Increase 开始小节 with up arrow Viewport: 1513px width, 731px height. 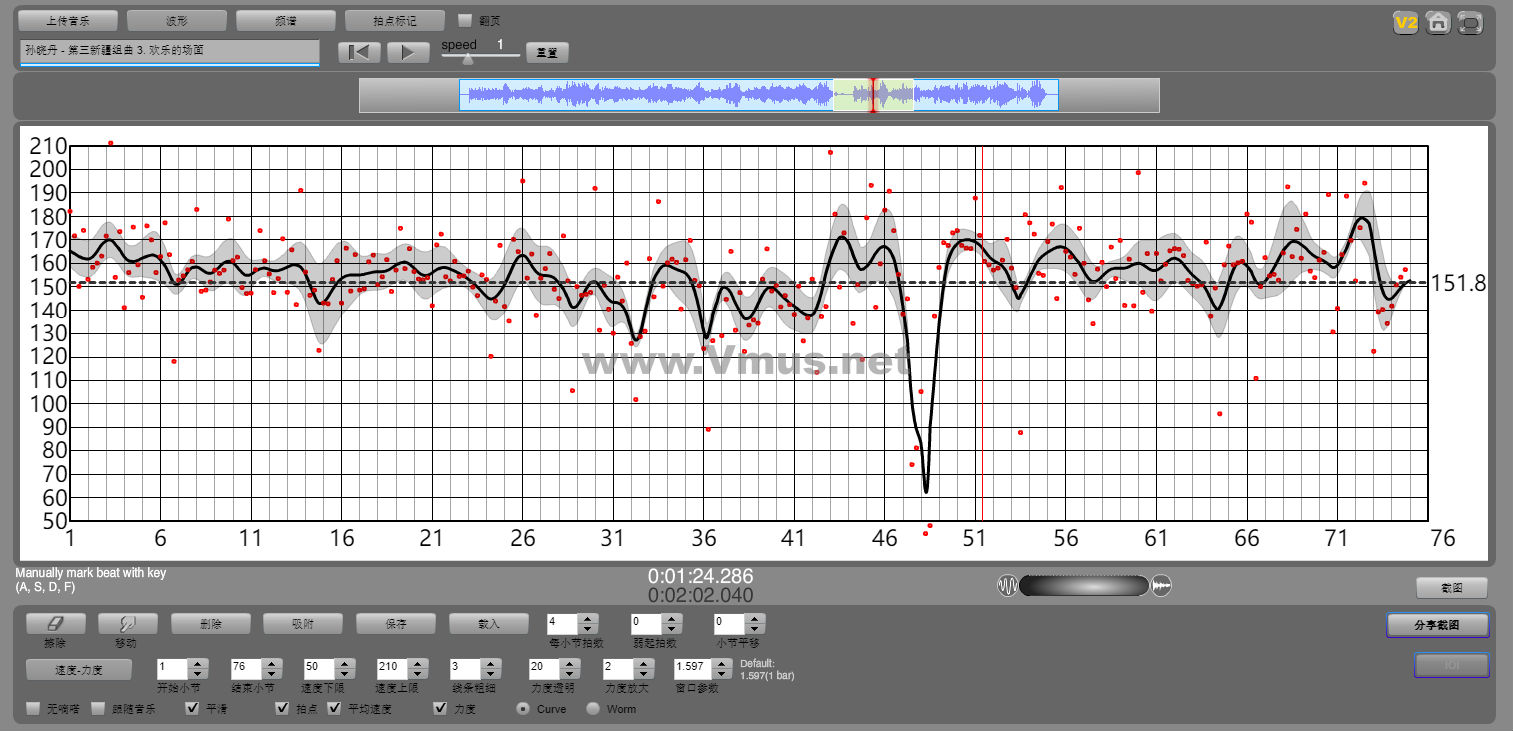198,663
